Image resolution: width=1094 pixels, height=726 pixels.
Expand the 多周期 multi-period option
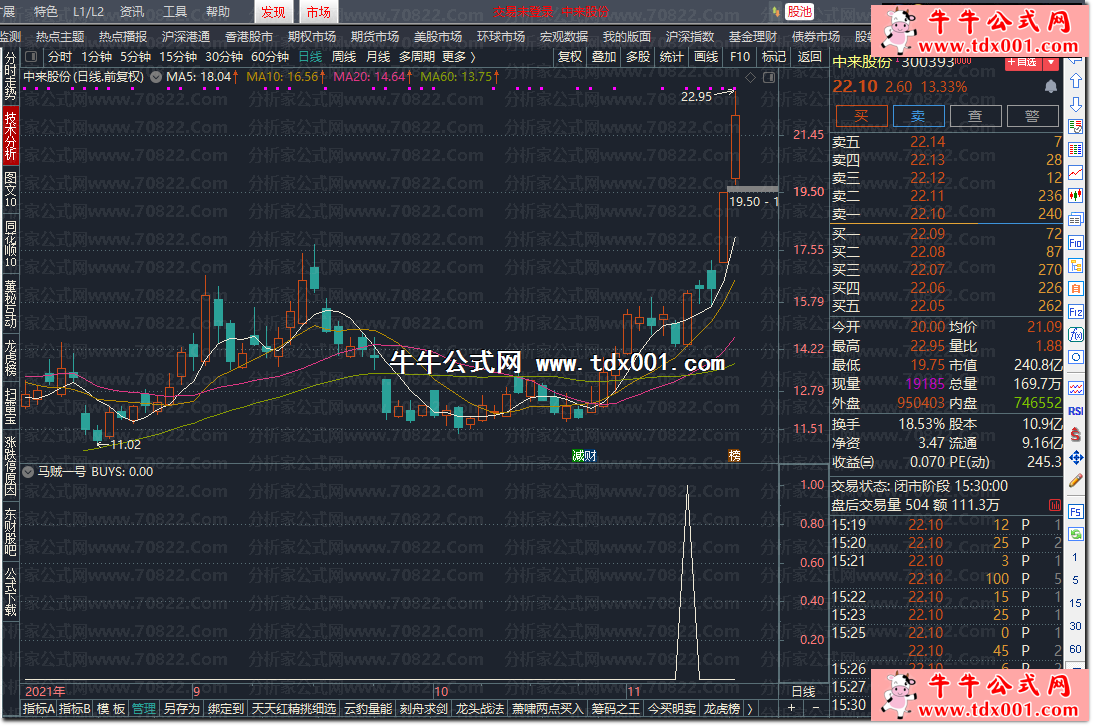[417, 57]
